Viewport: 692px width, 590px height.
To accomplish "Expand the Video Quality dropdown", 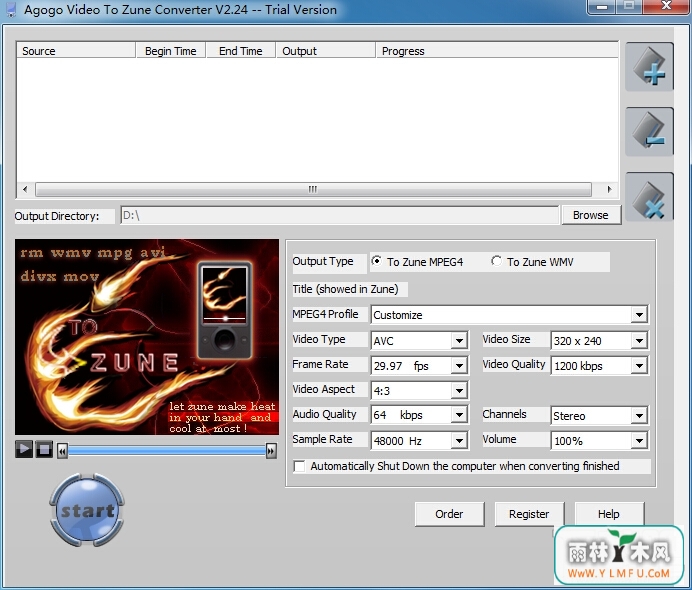I will tap(639, 365).
